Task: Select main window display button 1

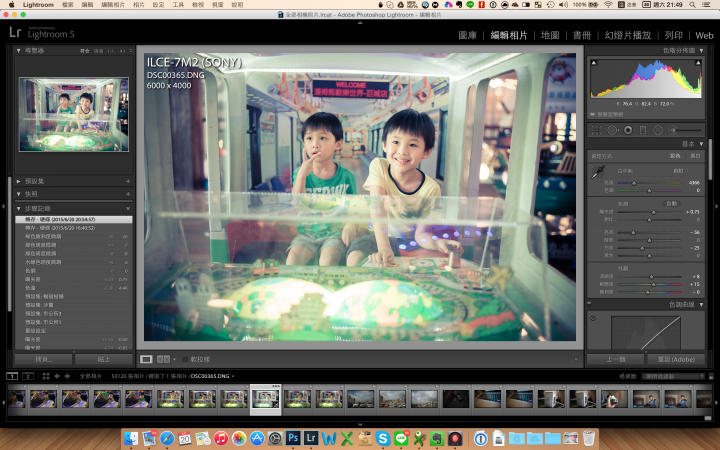Action: coord(12,376)
